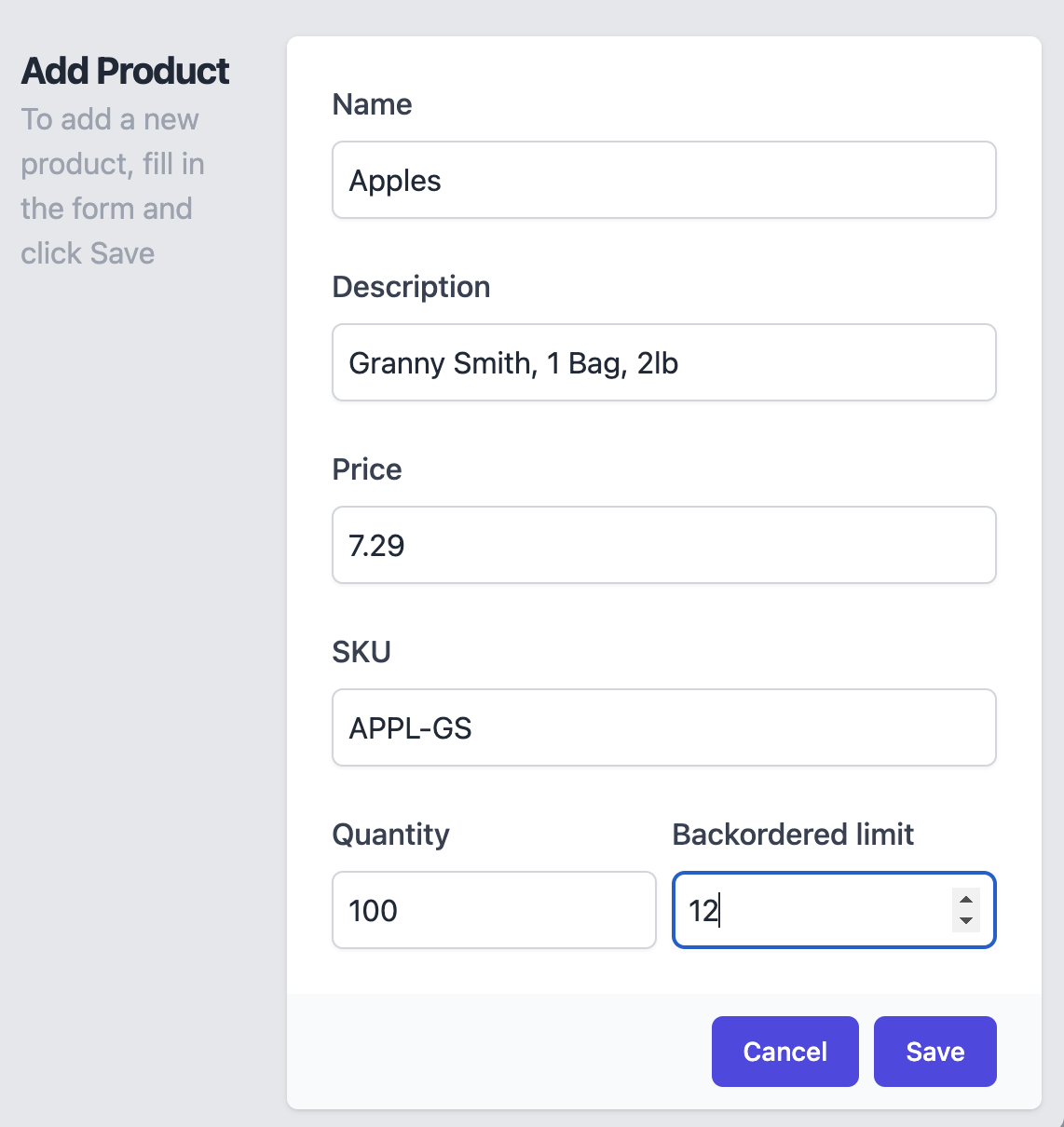Click into the Description input field
The image size is (1064, 1127).
click(664, 362)
